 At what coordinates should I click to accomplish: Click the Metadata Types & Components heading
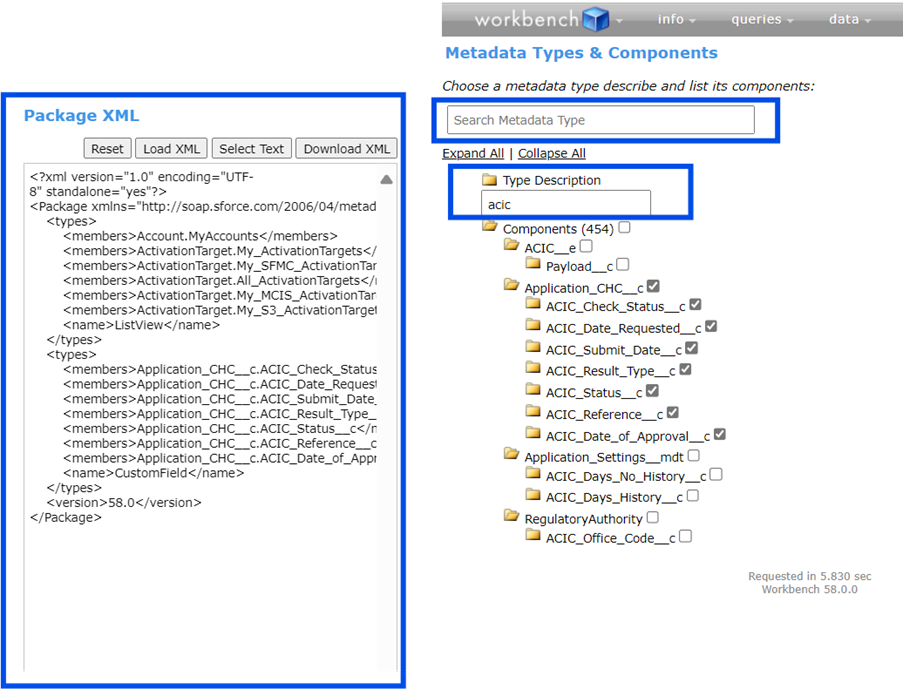tap(582, 53)
